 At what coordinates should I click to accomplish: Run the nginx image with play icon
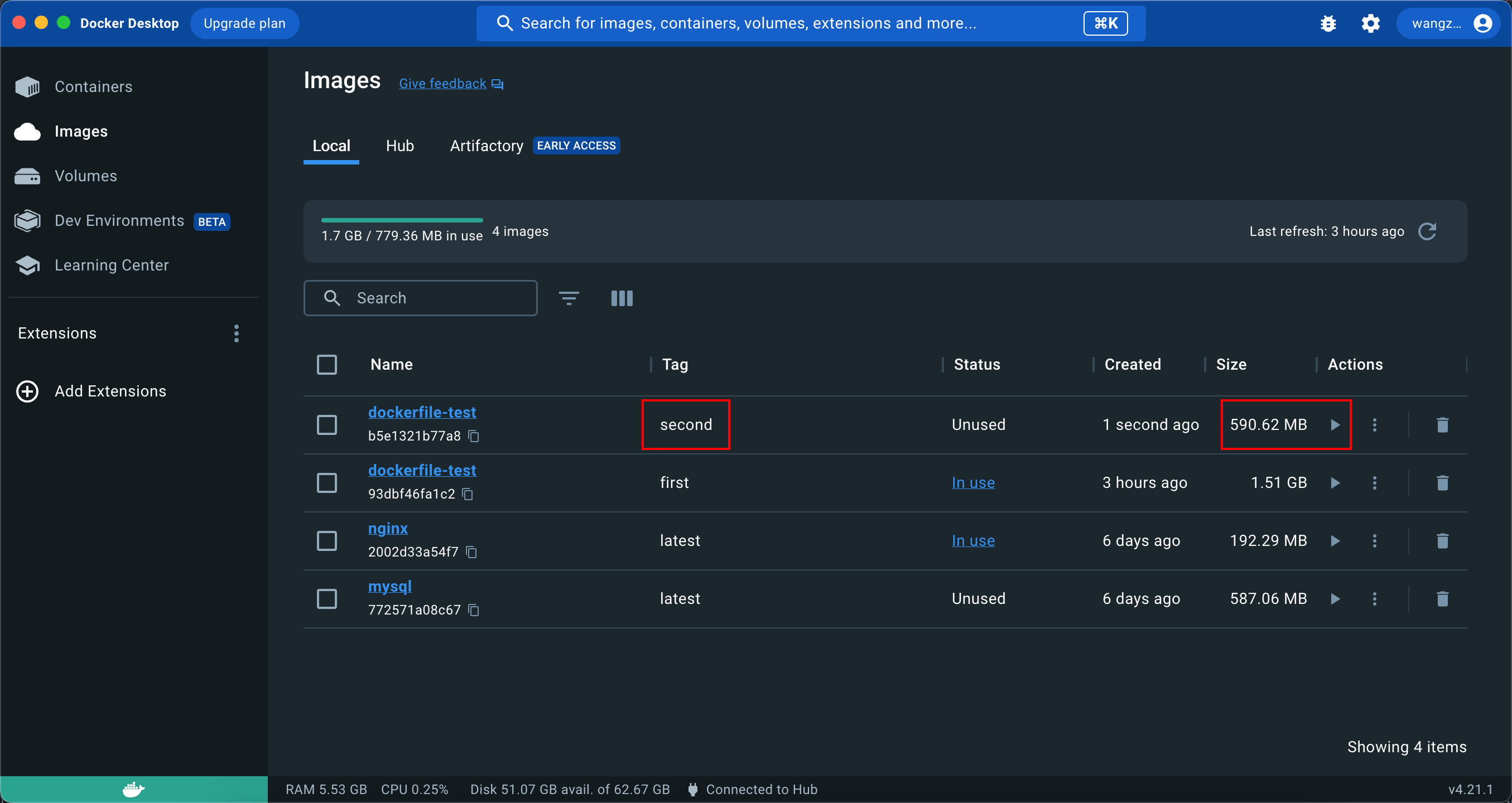[x=1335, y=540]
